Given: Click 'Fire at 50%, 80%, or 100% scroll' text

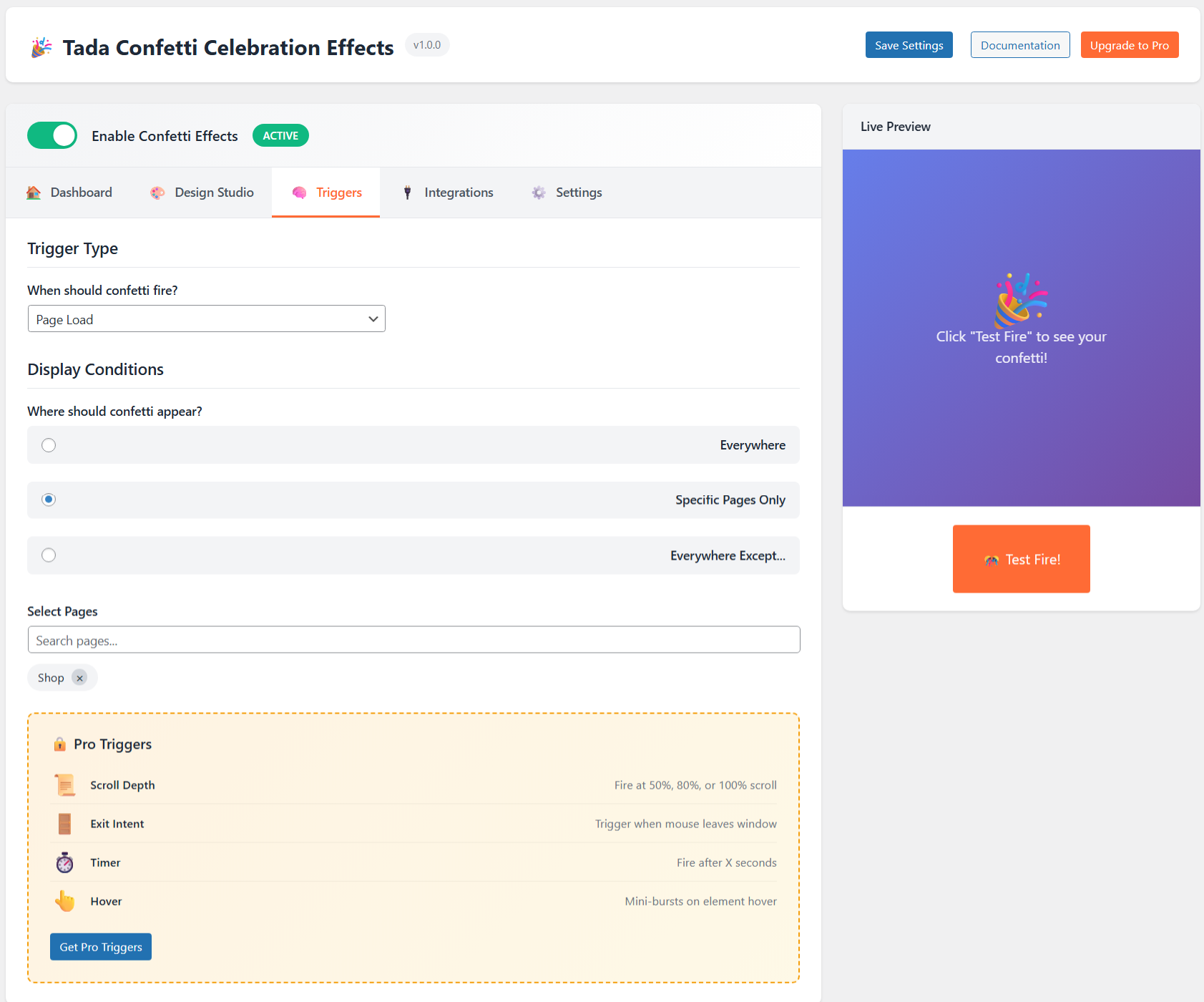Looking at the screenshot, I should pyautogui.click(x=695, y=785).
